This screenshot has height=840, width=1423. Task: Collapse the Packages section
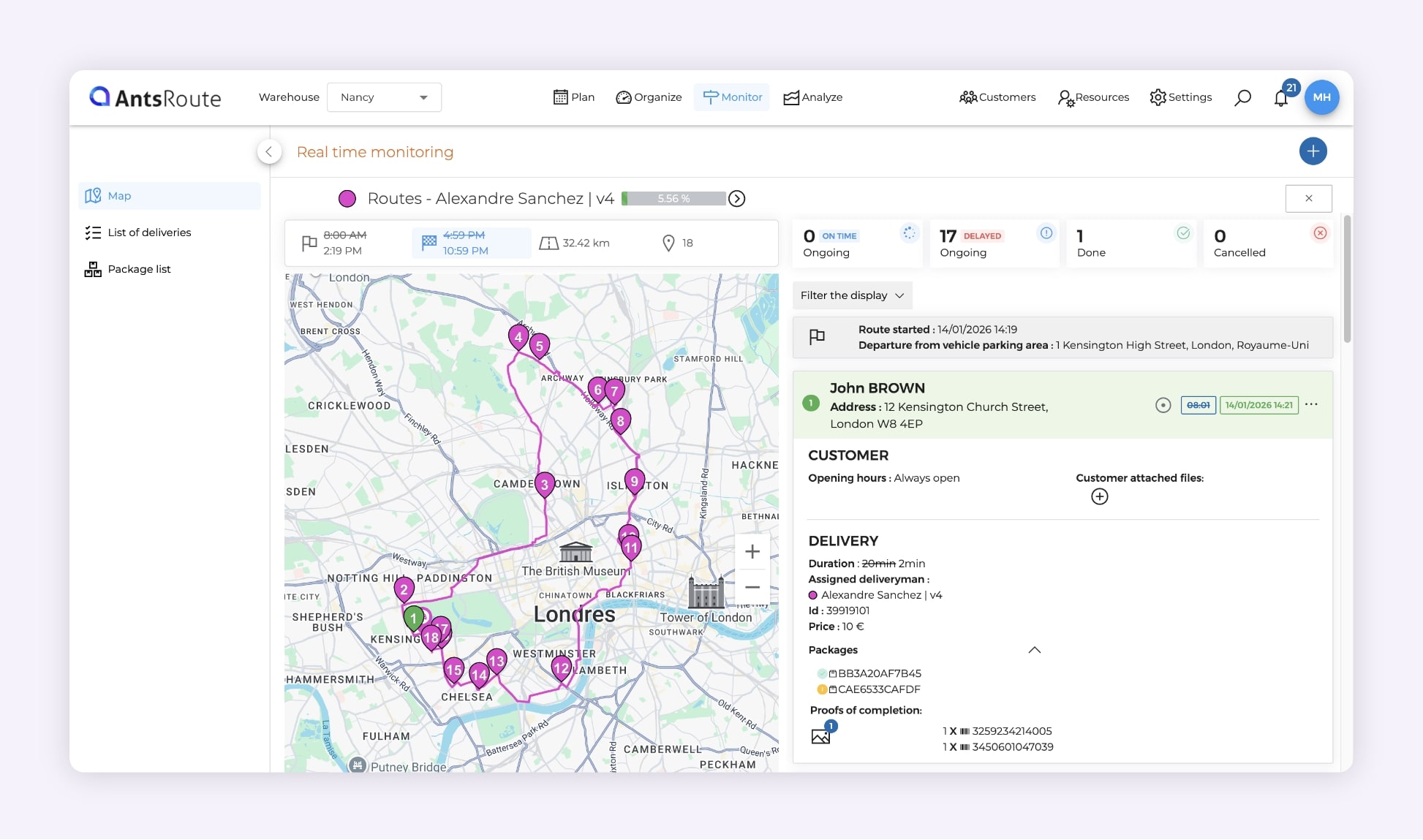[x=1034, y=650]
